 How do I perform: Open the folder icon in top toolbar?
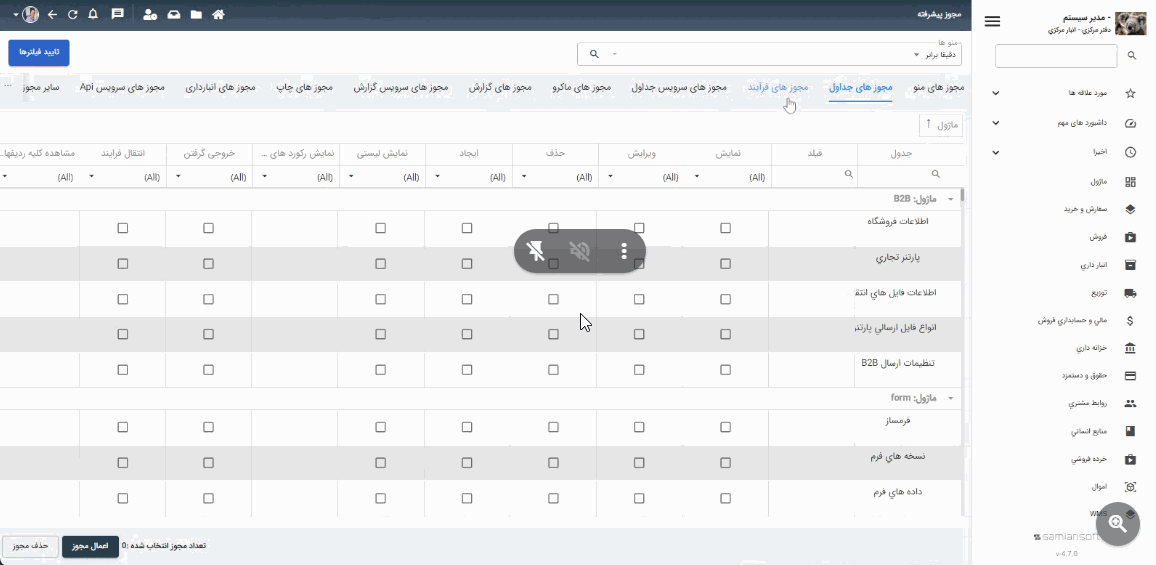tap(196, 15)
